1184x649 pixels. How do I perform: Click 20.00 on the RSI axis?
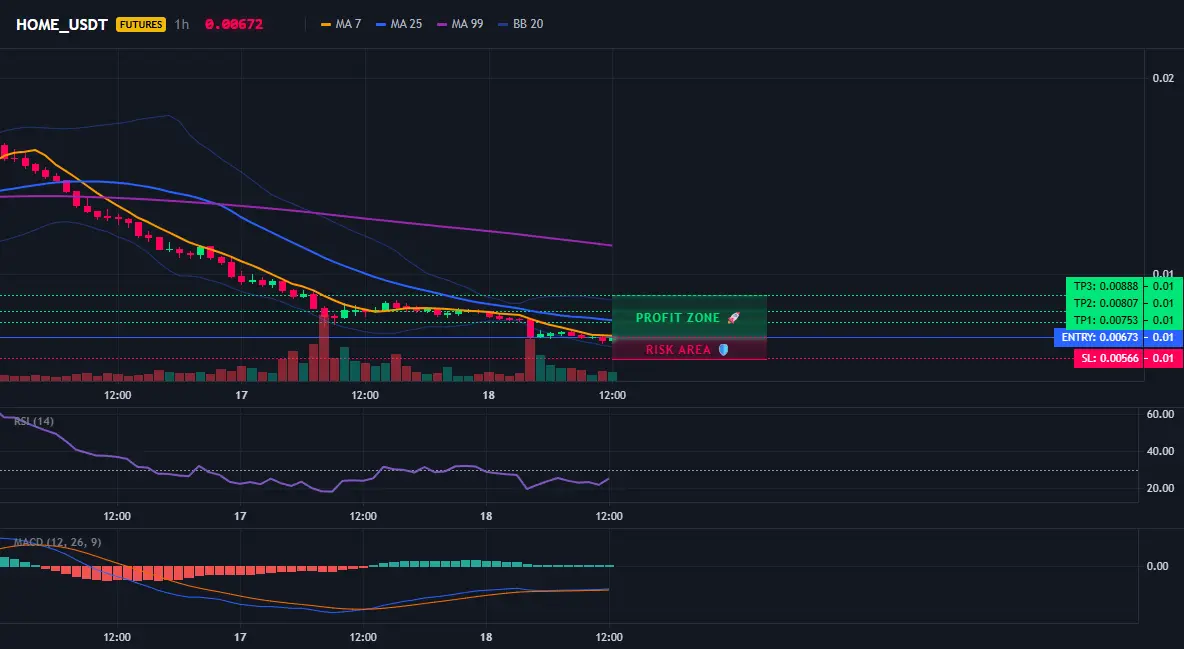click(1160, 488)
